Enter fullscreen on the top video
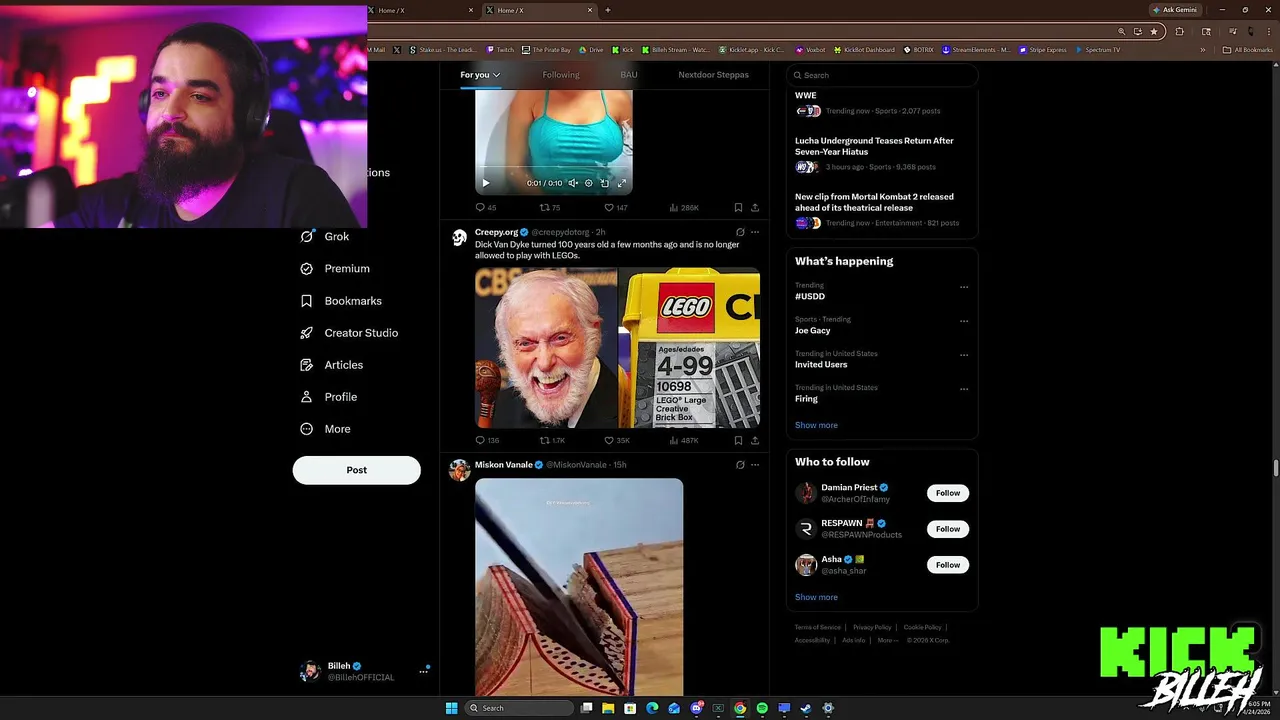This screenshot has height=720, width=1280. point(621,183)
